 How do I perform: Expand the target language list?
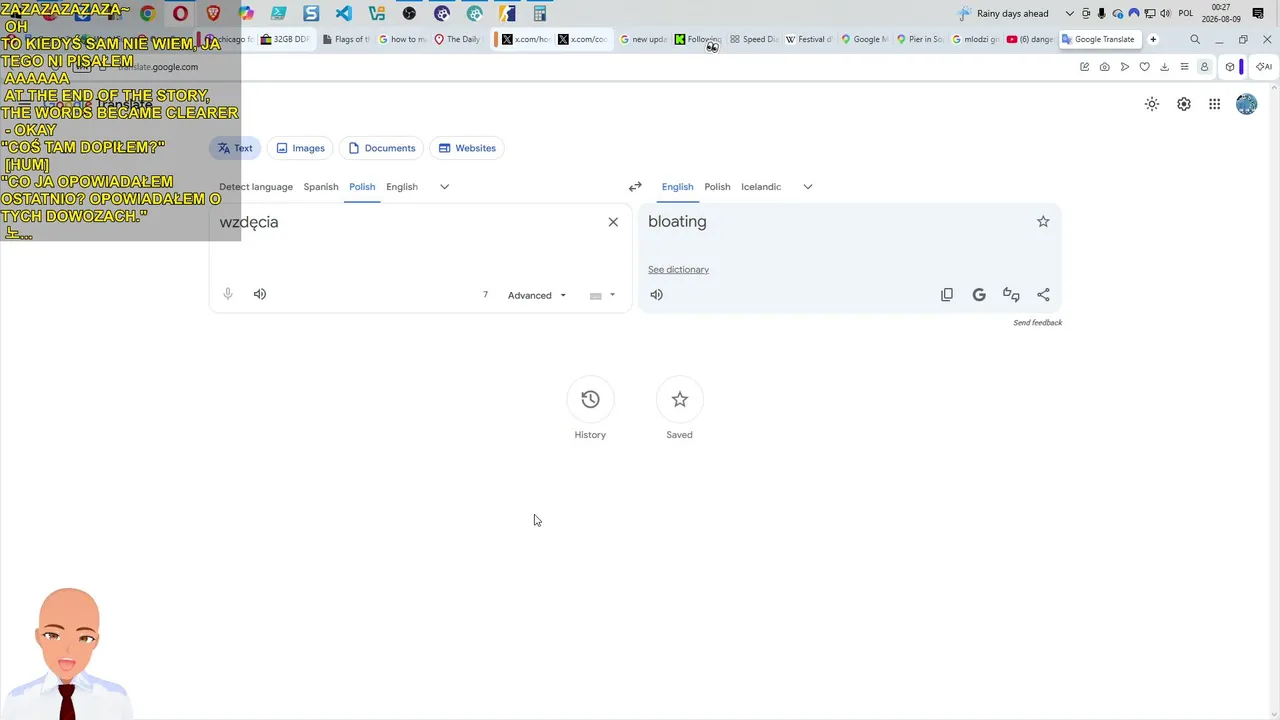coord(808,187)
